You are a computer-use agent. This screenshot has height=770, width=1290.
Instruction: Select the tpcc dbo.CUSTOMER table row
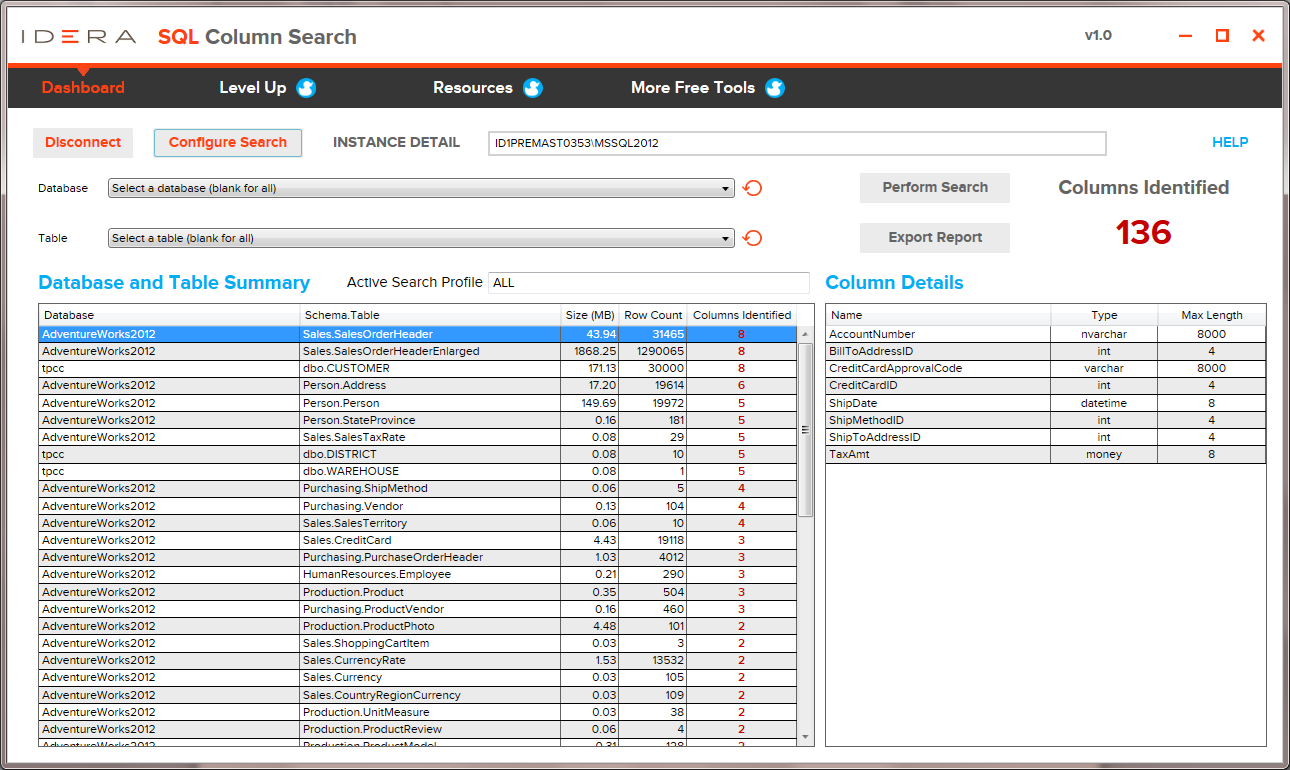[x=400, y=368]
